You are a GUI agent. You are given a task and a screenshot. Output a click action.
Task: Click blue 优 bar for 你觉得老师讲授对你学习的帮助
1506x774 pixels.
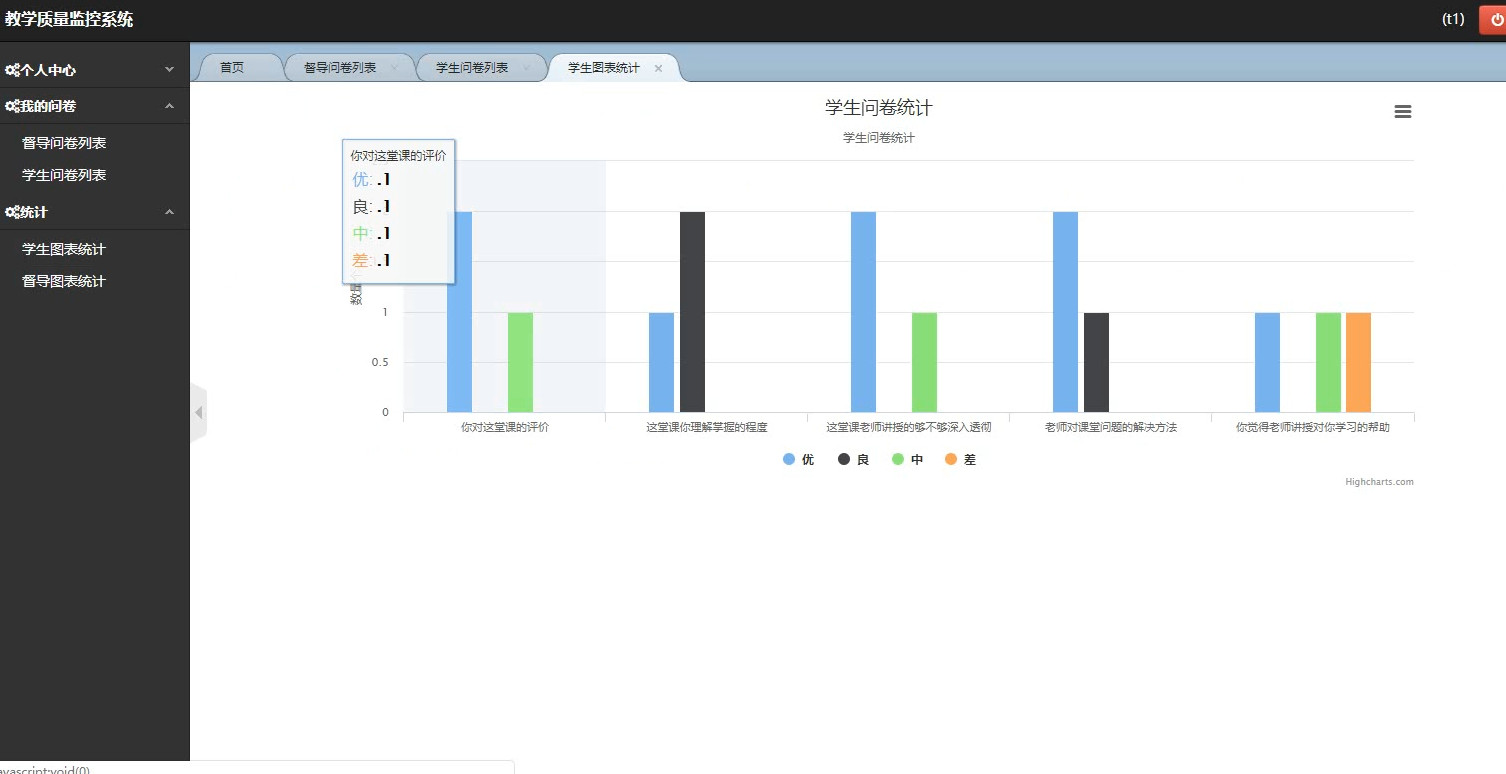(1267, 362)
